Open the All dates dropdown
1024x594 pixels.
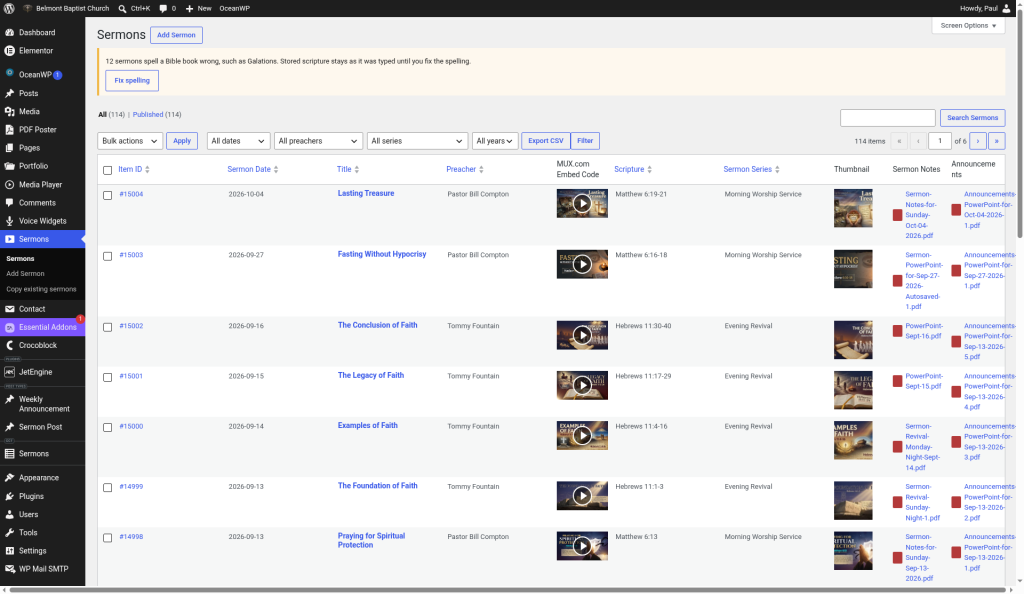238,141
